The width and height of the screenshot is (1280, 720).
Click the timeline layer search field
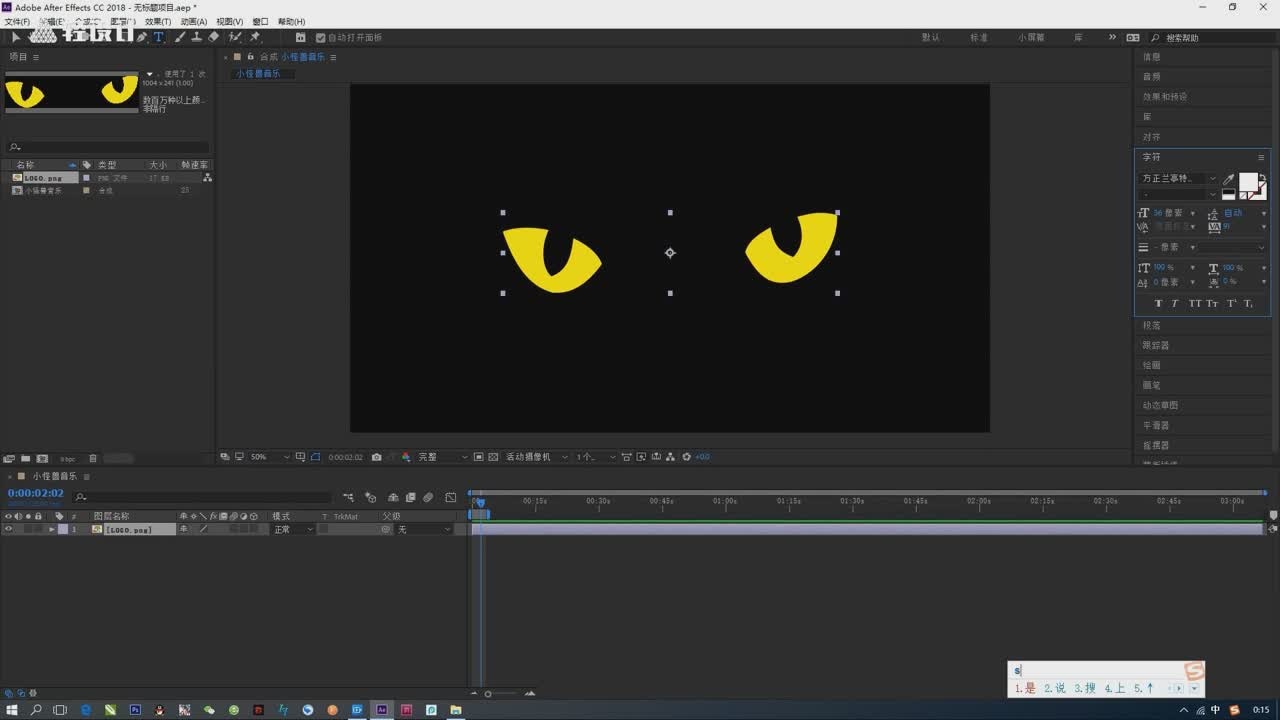click(202, 496)
